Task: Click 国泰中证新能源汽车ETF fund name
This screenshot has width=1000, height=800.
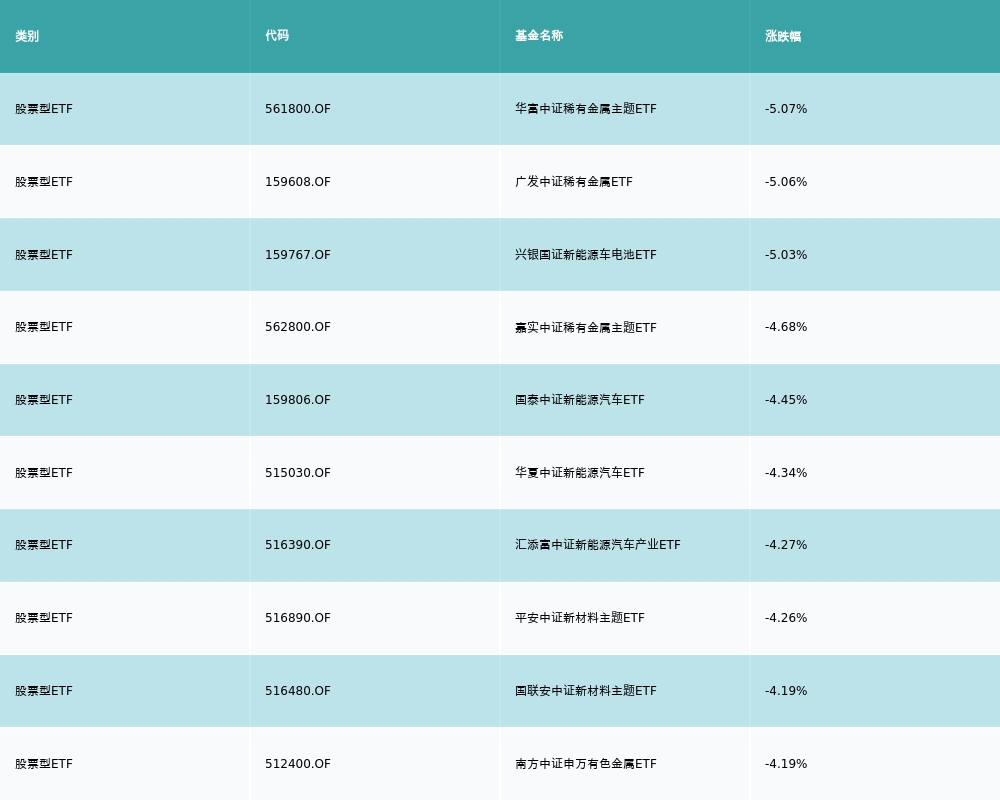Action: 580,400
